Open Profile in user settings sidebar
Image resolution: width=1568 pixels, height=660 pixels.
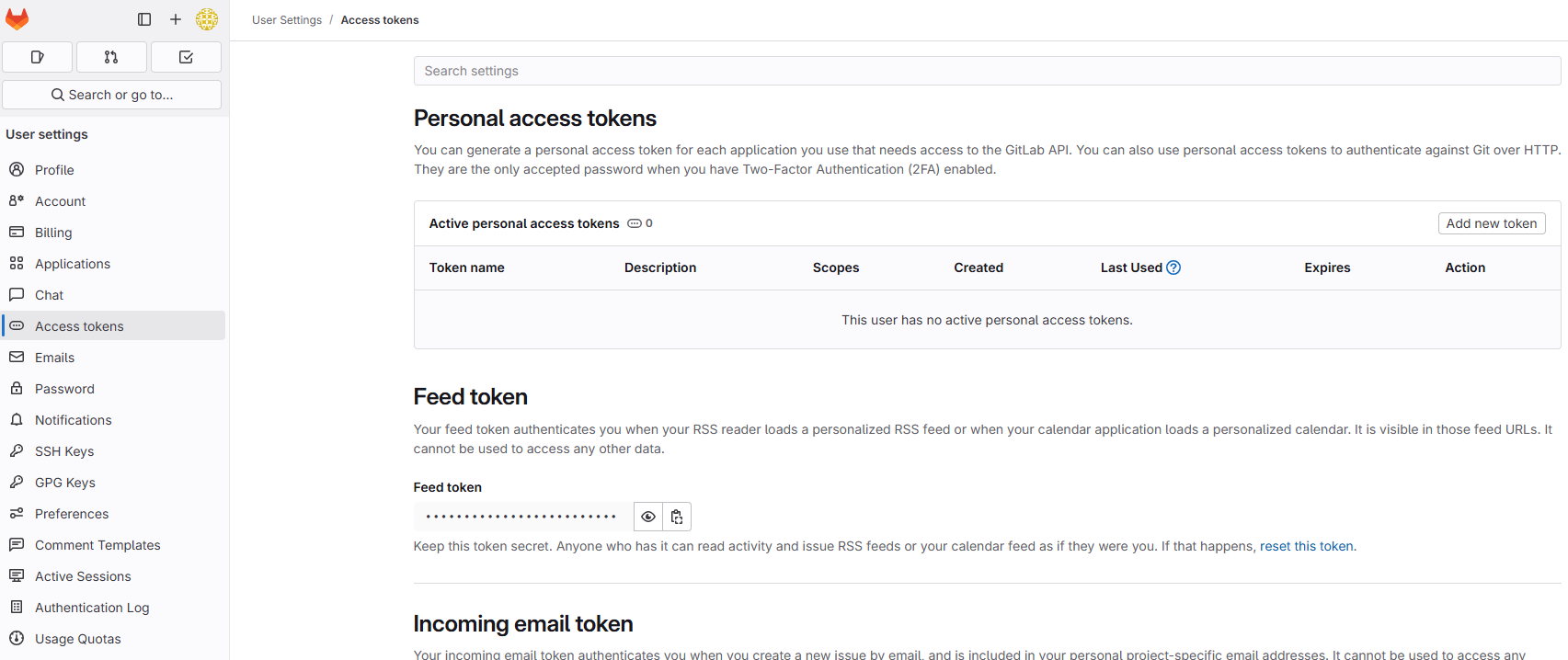(54, 170)
